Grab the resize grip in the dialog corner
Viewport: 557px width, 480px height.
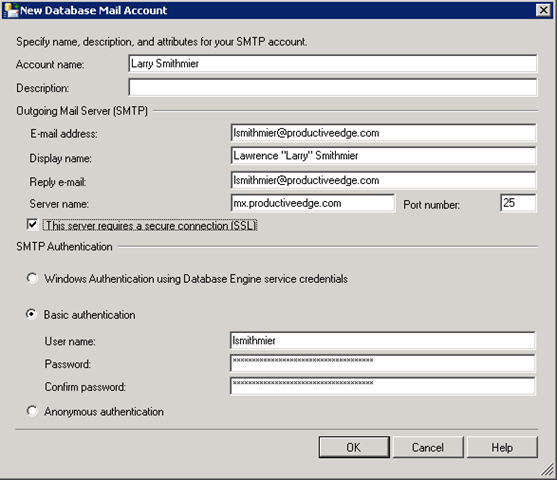click(x=547, y=470)
